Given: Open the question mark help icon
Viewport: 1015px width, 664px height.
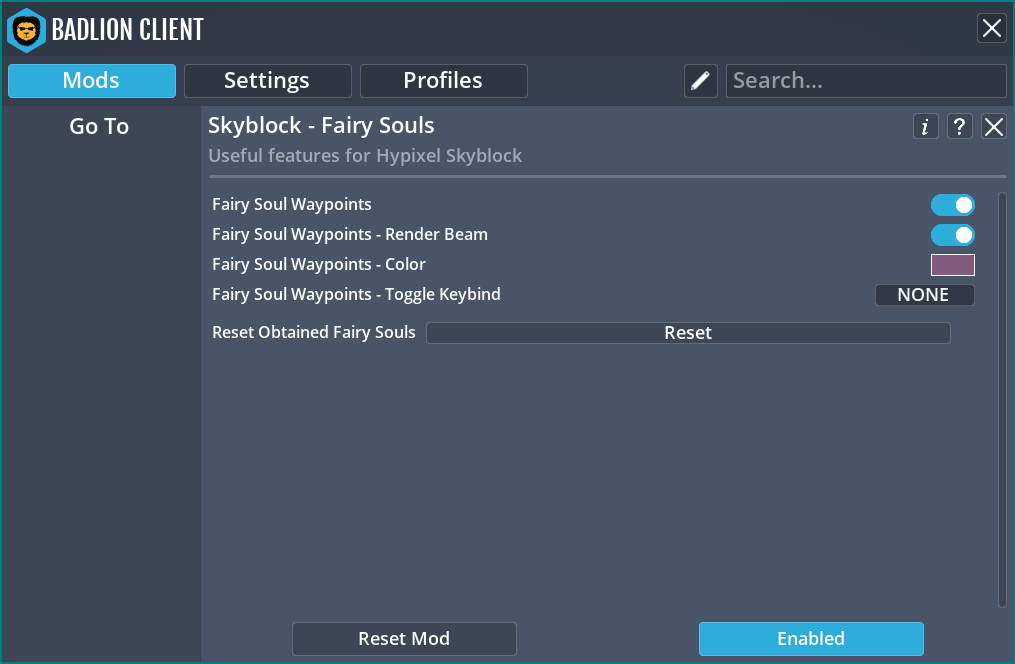Looking at the screenshot, I should (959, 126).
